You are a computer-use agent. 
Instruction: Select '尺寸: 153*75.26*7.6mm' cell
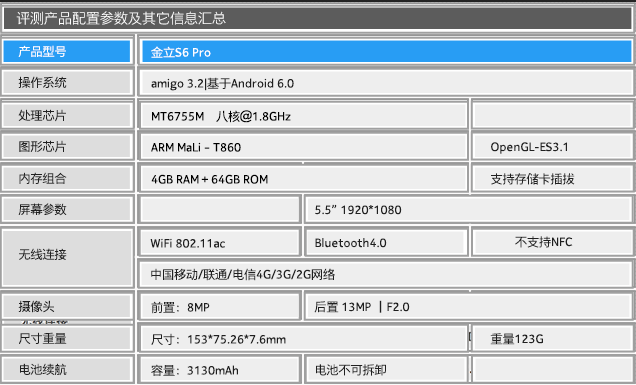pyautogui.click(x=304, y=339)
